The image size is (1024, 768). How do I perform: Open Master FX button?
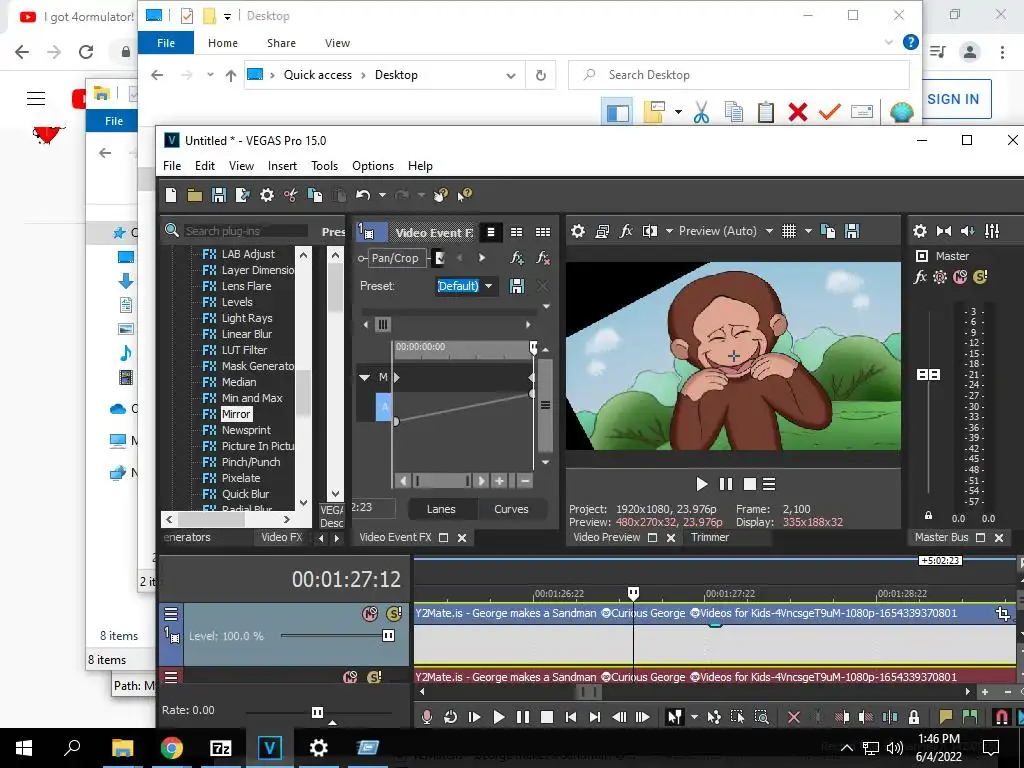pyautogui.click(x=920, y=277)
